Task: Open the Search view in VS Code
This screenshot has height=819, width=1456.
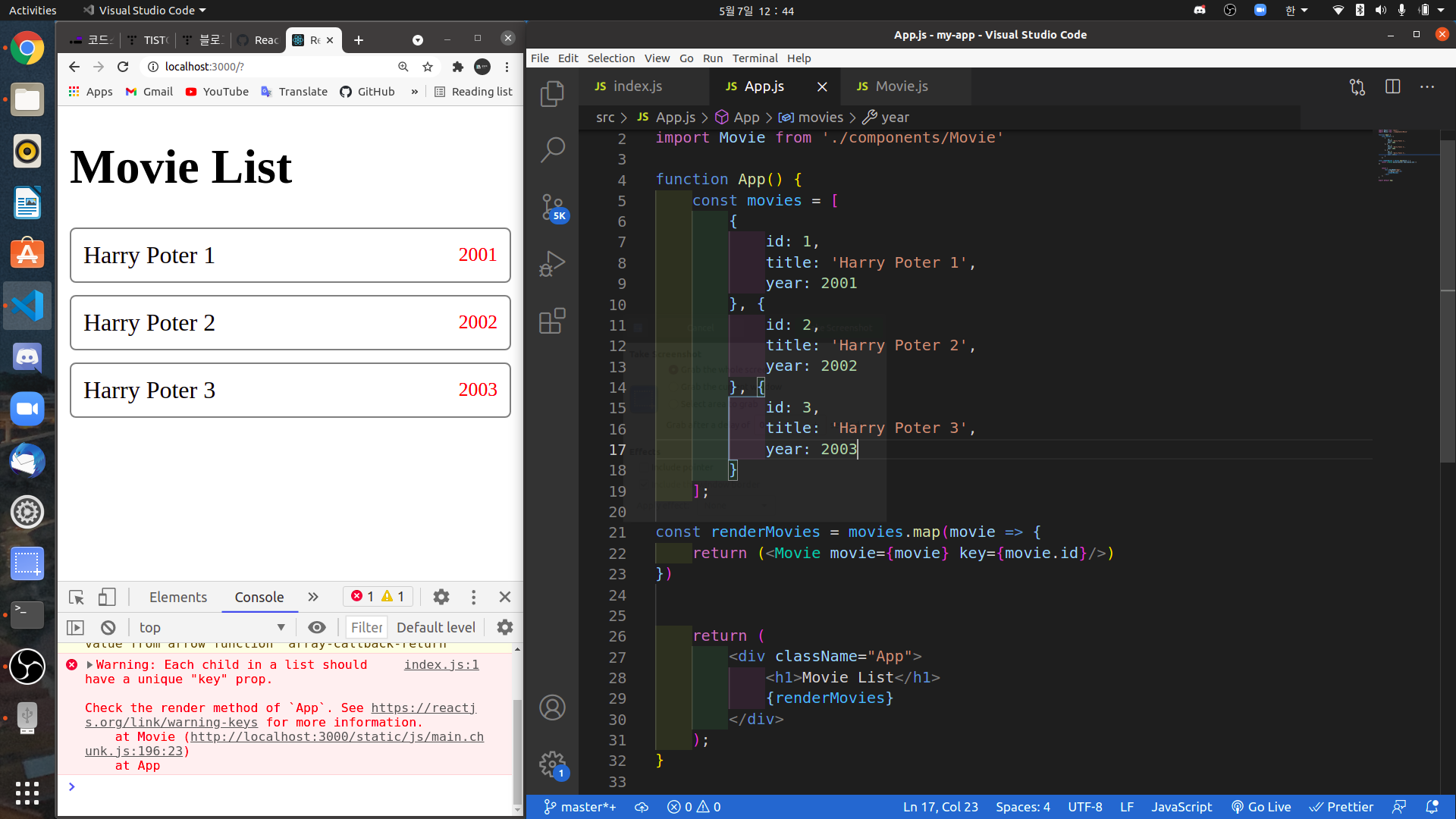Action: (552, 149)
